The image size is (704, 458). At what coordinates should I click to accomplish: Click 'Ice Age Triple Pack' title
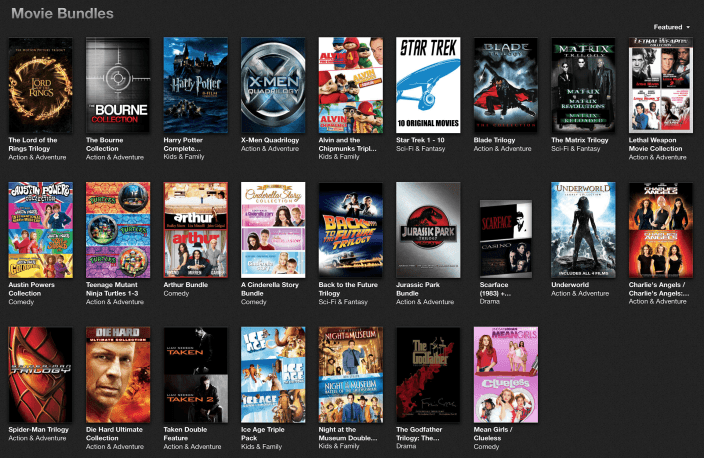[263, 433]
